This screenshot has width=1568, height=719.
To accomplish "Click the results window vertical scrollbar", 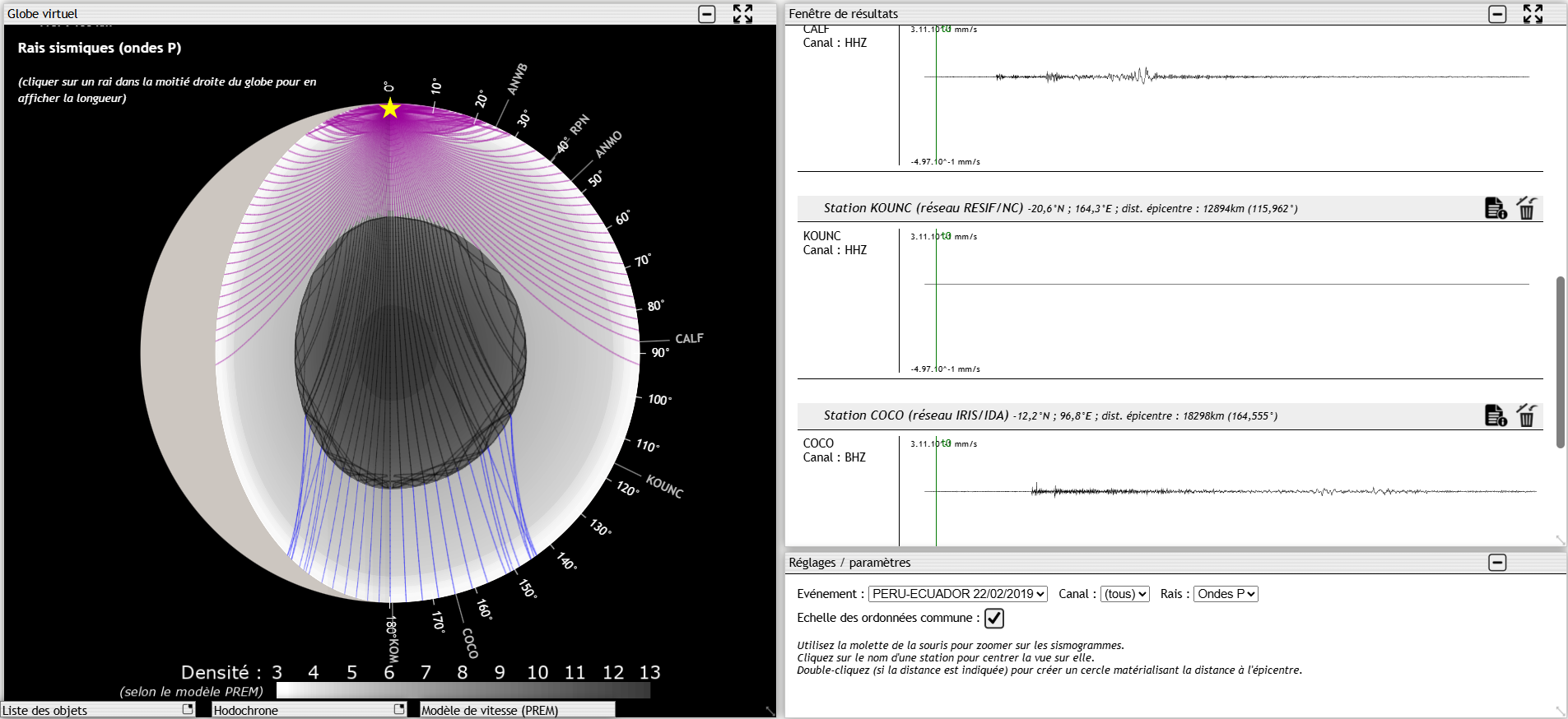I will tap(1560, 362).
